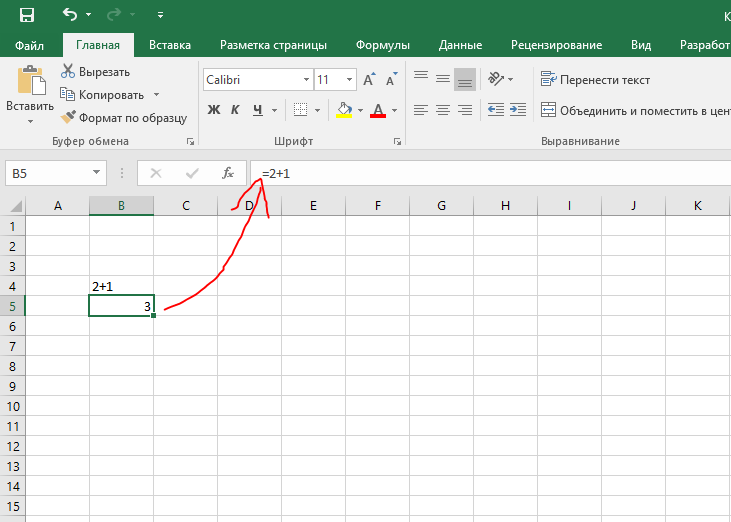
Task: Click Формат по образцу format painter
Action: (x=124, y=117)
